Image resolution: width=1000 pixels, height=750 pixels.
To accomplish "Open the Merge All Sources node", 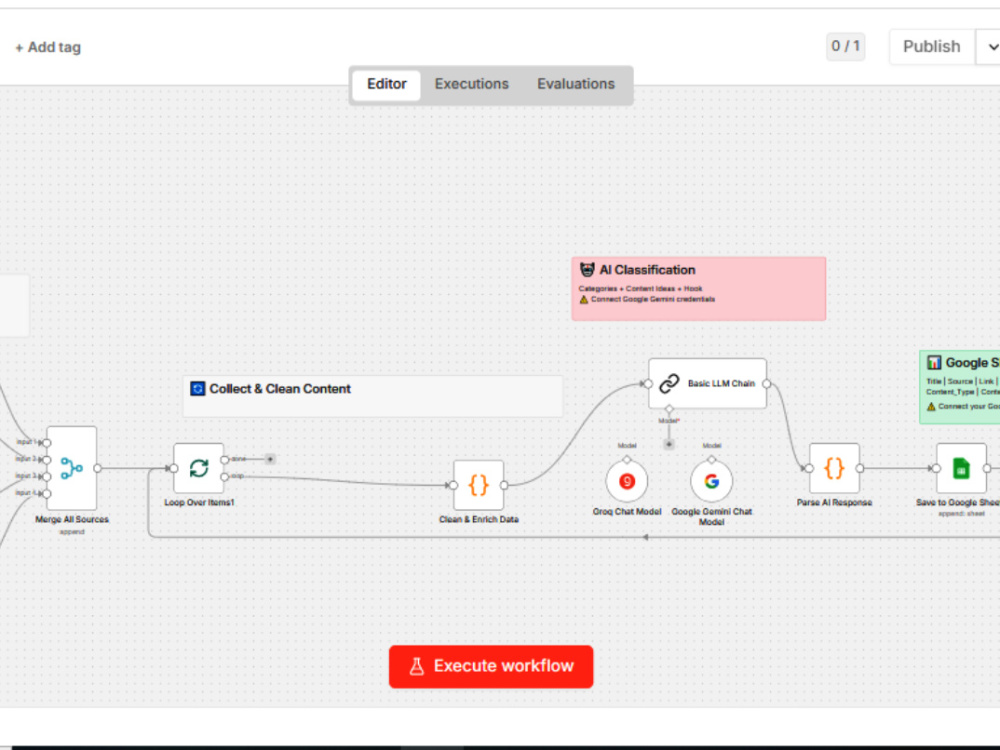I will tap(71, 468).
